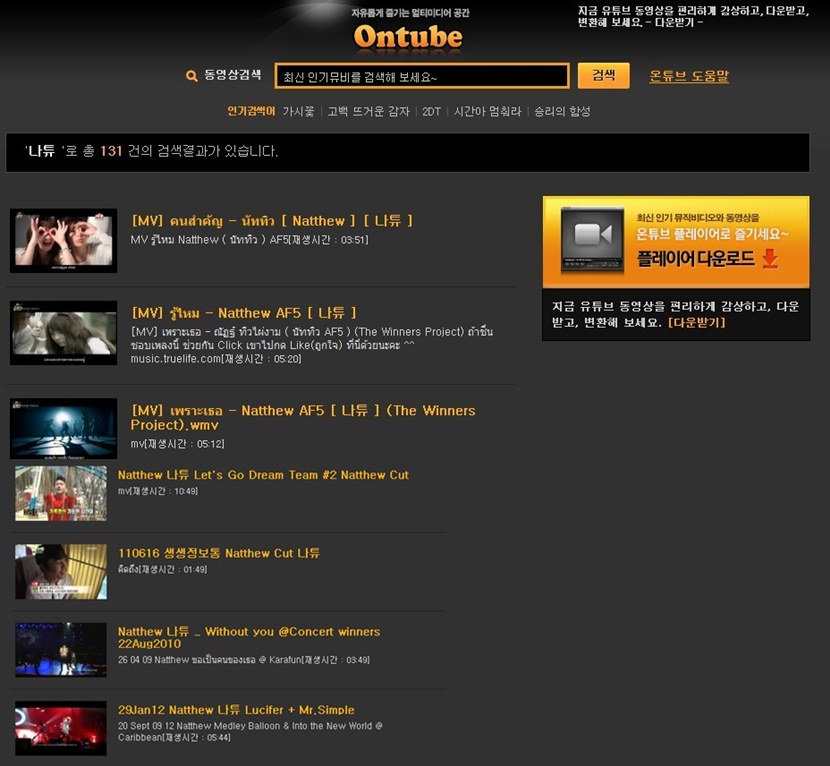Open thumbnail for 110616 생생정보통 video
Image resolution: width=830 pixels, height=766 pixels.
point(61,572)
